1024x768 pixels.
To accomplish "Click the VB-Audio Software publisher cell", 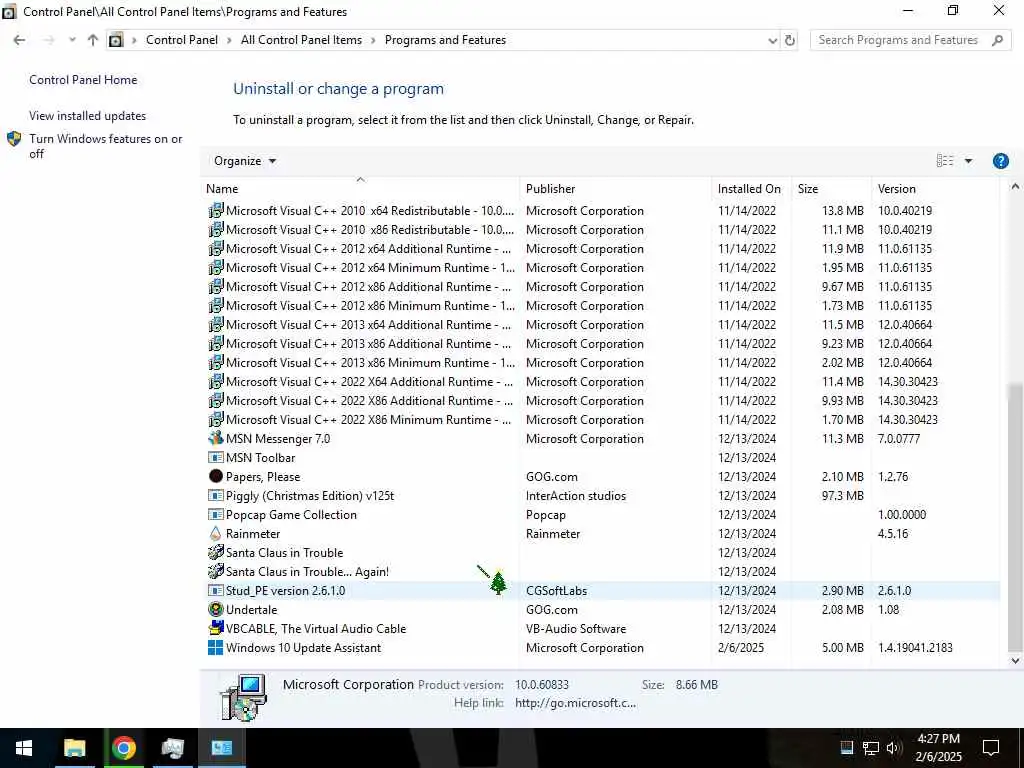I will [x=575, y=628].
